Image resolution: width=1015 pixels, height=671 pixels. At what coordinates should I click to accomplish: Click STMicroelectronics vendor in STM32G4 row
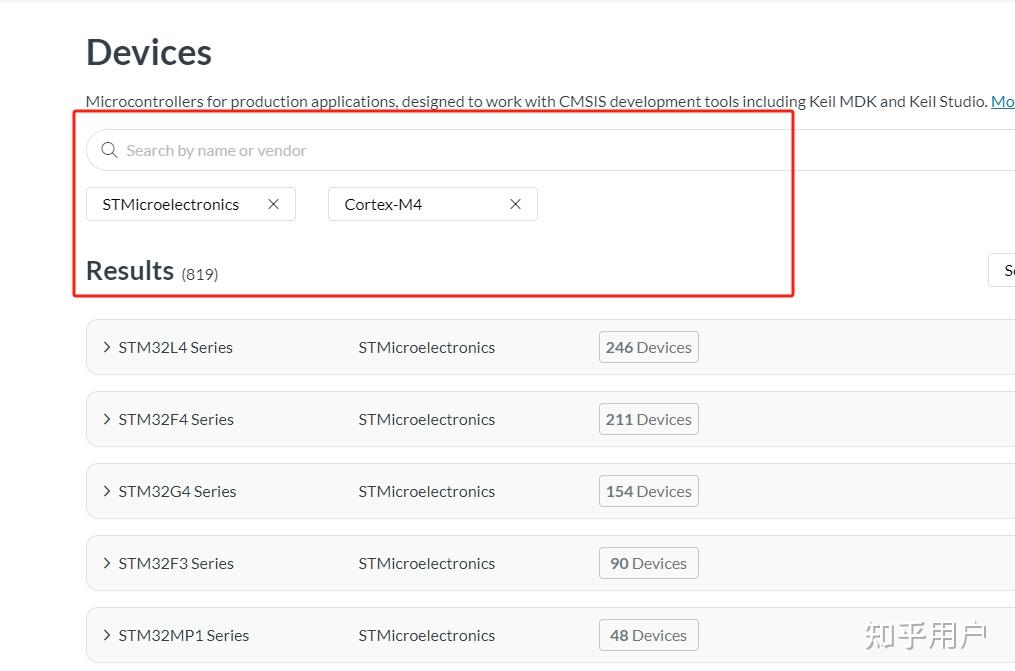point(426,491)
